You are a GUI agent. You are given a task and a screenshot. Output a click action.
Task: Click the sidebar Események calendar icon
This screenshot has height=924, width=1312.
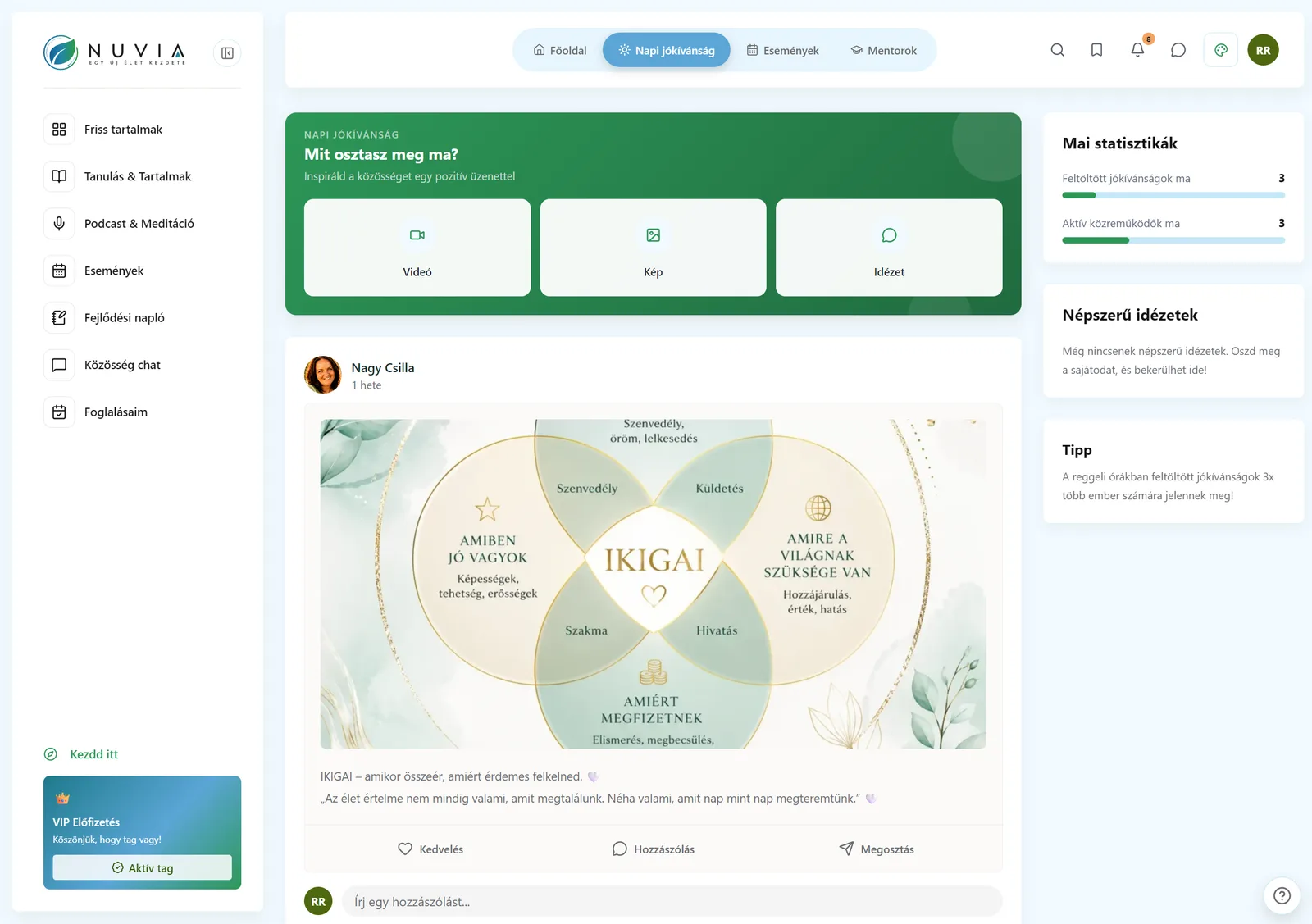[x=59, y=271]
